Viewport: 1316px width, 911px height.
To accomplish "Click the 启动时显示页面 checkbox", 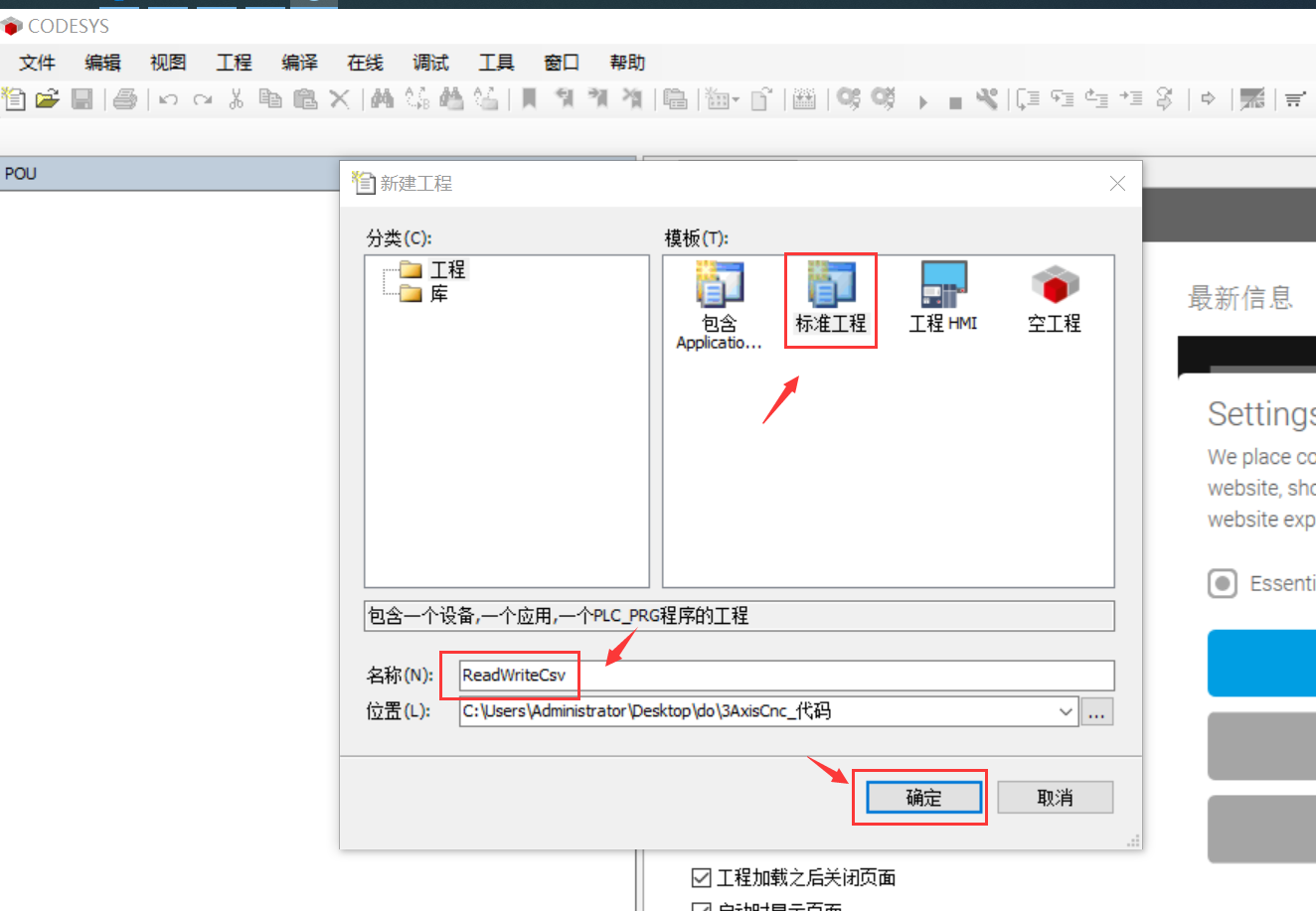I will pyautogui.click(x=701, y=905).
